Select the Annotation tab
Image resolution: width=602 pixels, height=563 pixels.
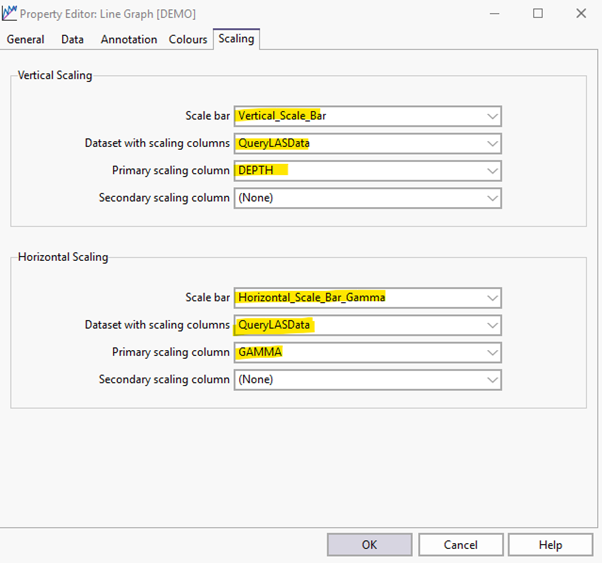pyautogui.click(x=129, y=40)
